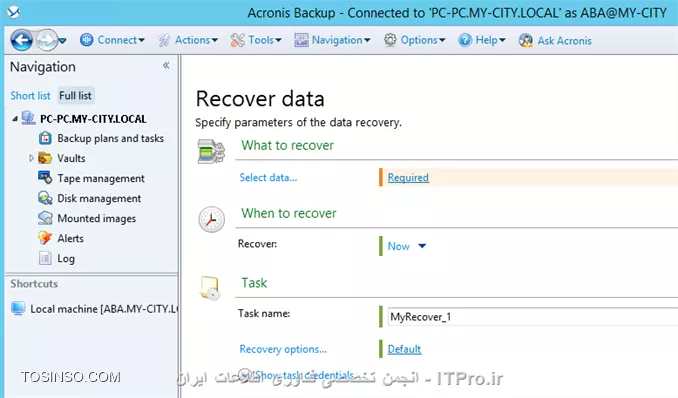Click the Backup plans and tasks icon

(x=45, y=138)
